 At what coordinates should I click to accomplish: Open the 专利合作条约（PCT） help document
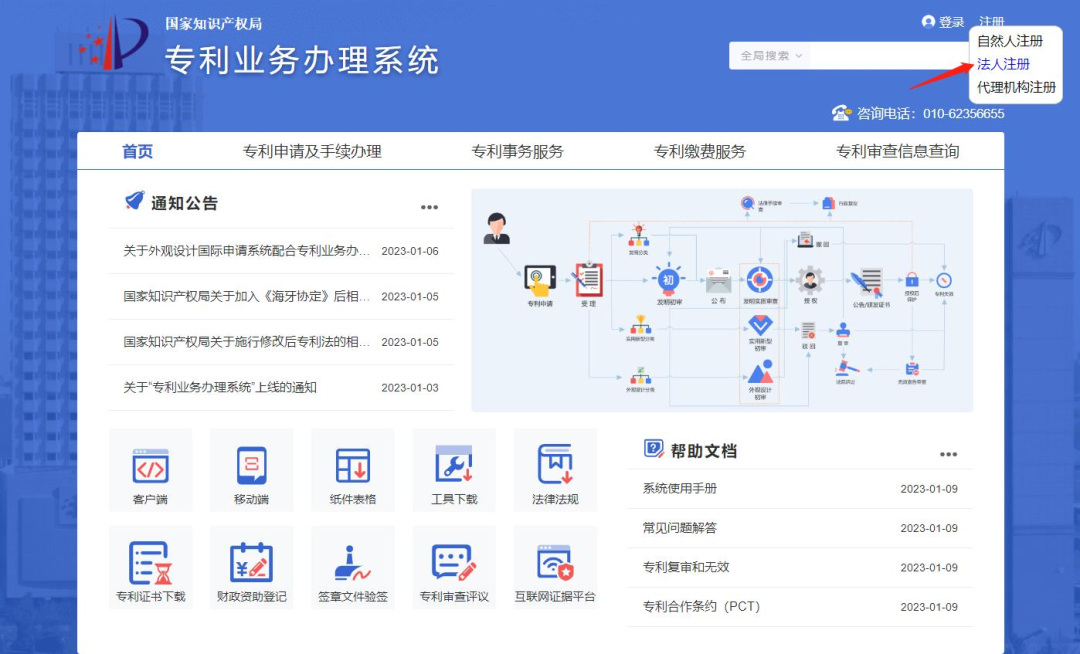[x=701, y=606]
